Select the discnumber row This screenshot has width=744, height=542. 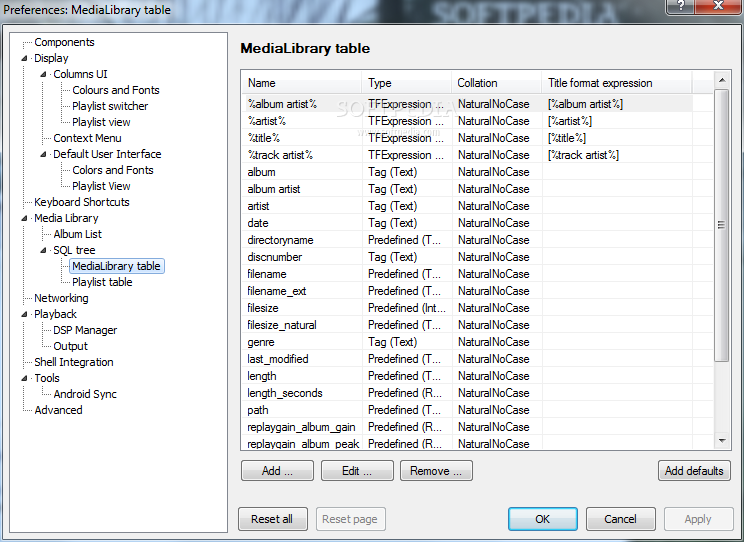(x=467, y=257)
